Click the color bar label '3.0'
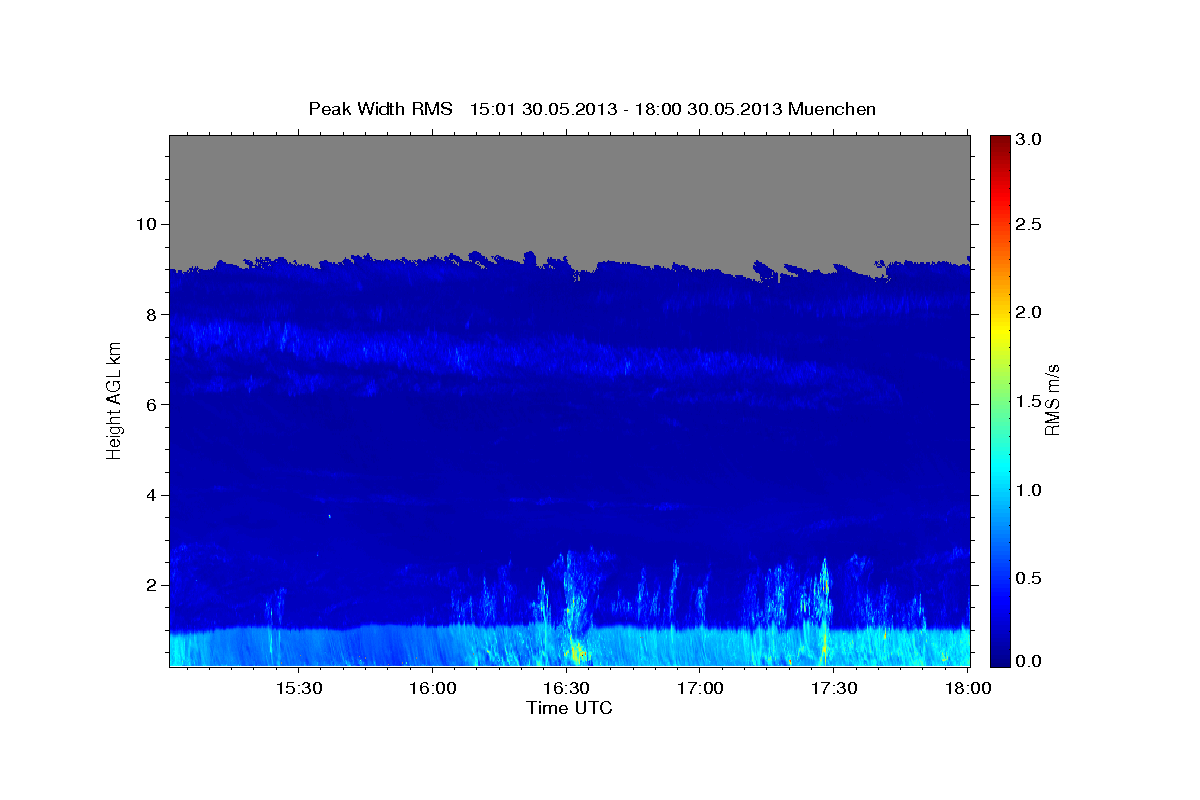Image resolution: width=1200 pixels, height=800 pixels. point(1029,139)
